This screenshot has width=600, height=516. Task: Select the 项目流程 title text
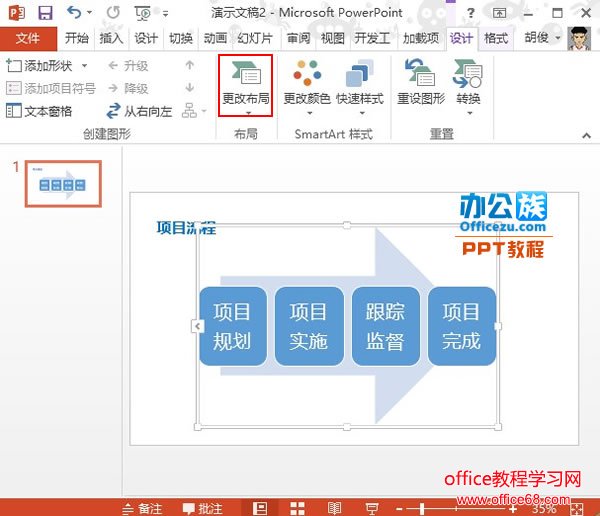coord(186,228)
